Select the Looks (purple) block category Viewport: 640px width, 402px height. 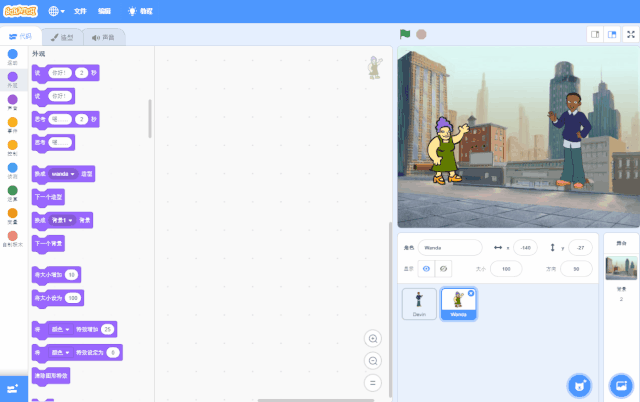(13, 80)
